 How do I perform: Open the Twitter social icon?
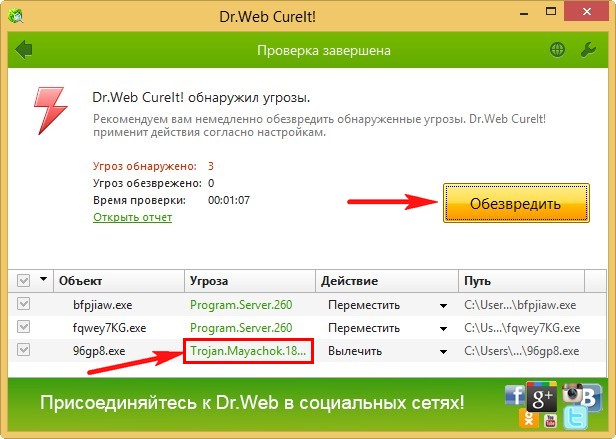tap(576, 418)
